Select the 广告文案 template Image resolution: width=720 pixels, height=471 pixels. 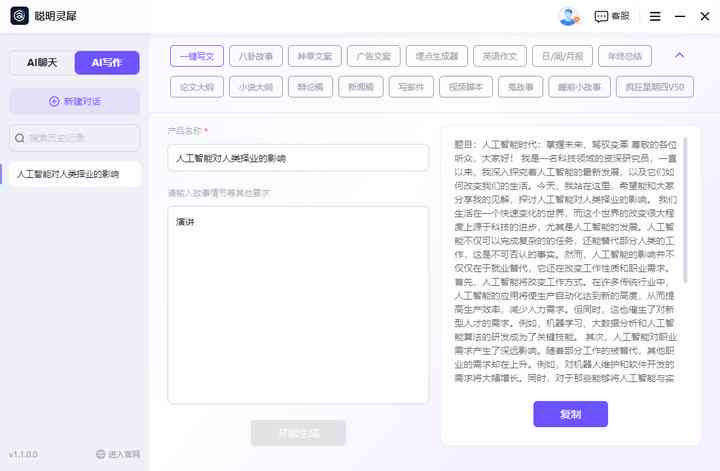pyautogui.click(x=374, y=56)
